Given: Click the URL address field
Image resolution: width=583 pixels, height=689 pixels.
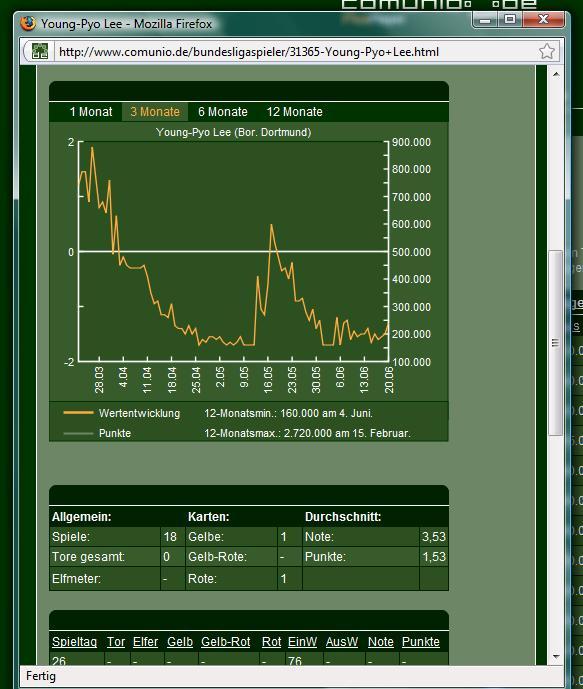Looking at the screenshot, I should tap(294, 52).
